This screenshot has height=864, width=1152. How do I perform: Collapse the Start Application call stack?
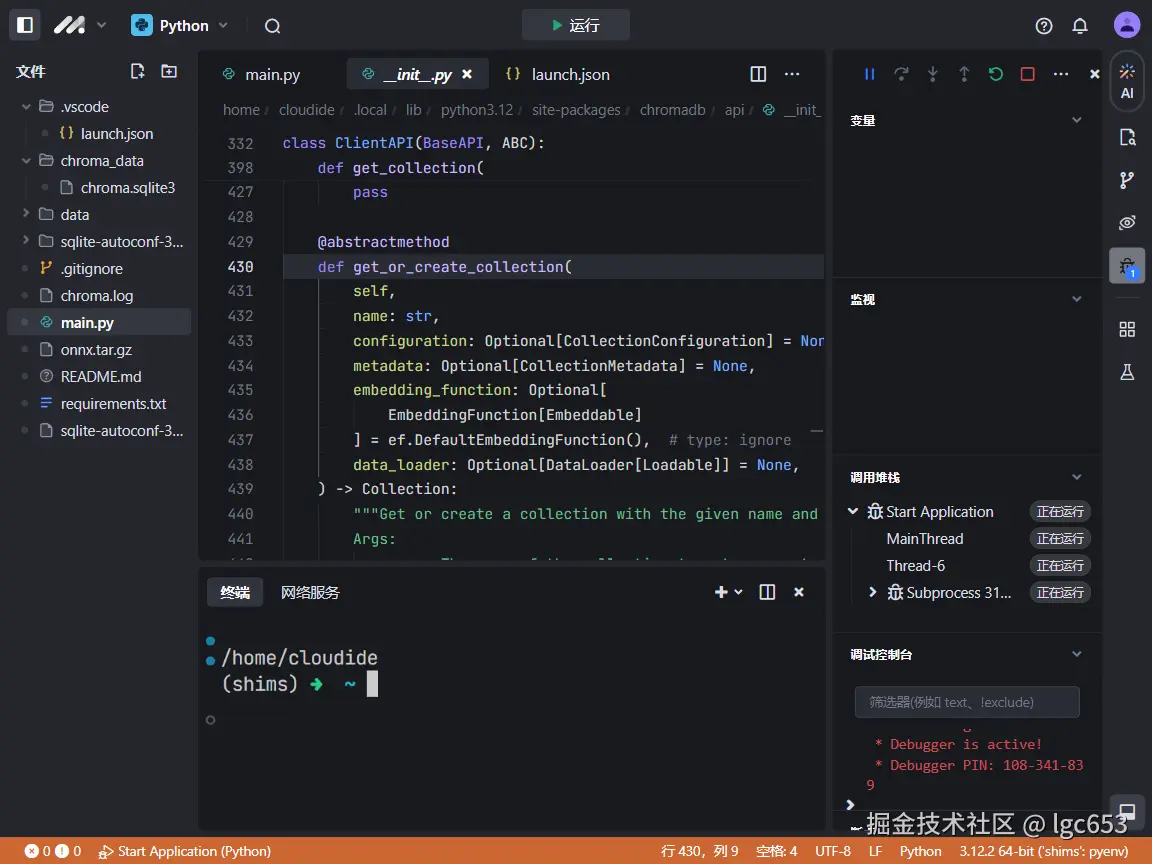pyautogui.click(x=853, y=511)
